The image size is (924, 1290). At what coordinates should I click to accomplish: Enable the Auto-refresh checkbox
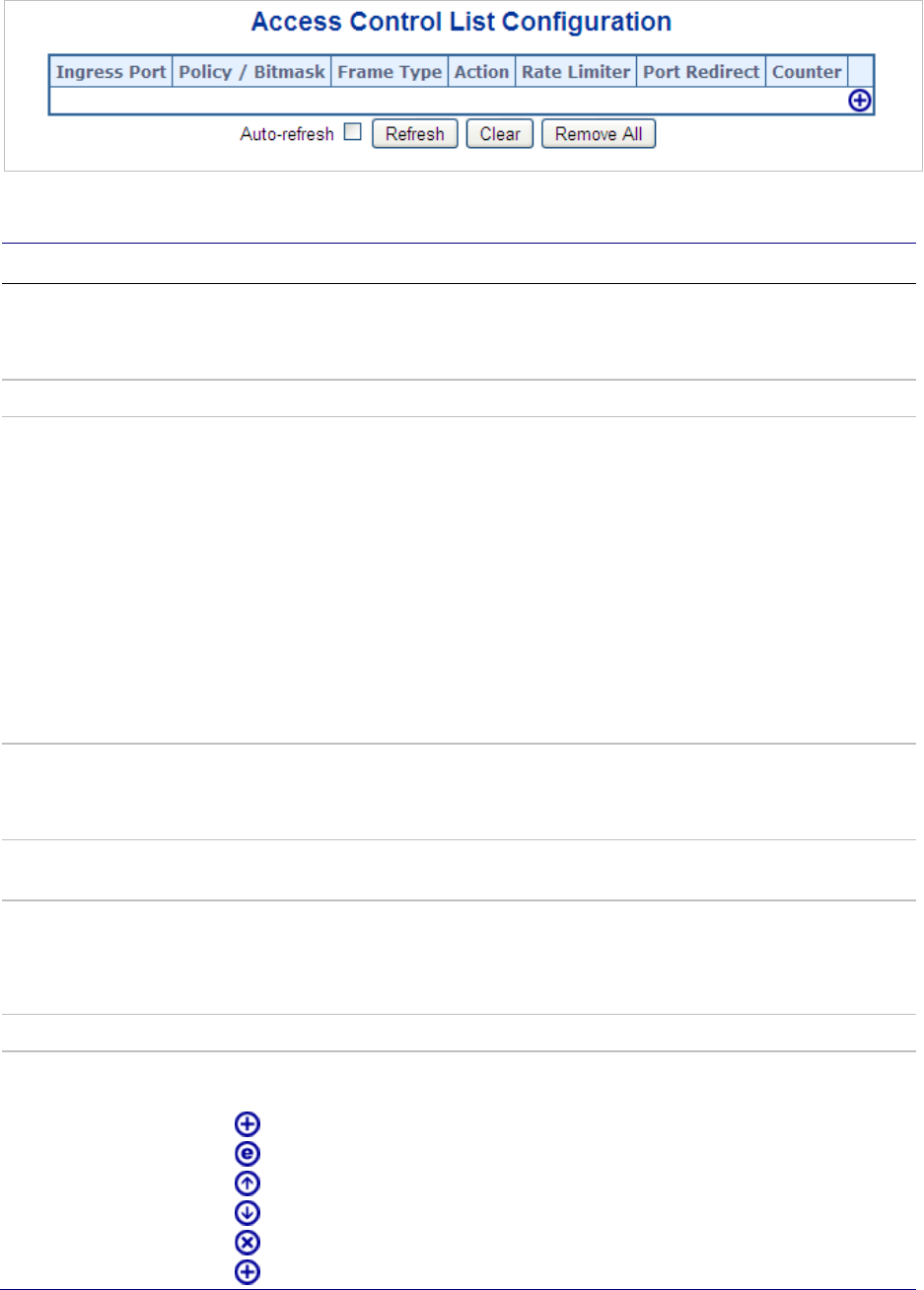pos(352,132)
